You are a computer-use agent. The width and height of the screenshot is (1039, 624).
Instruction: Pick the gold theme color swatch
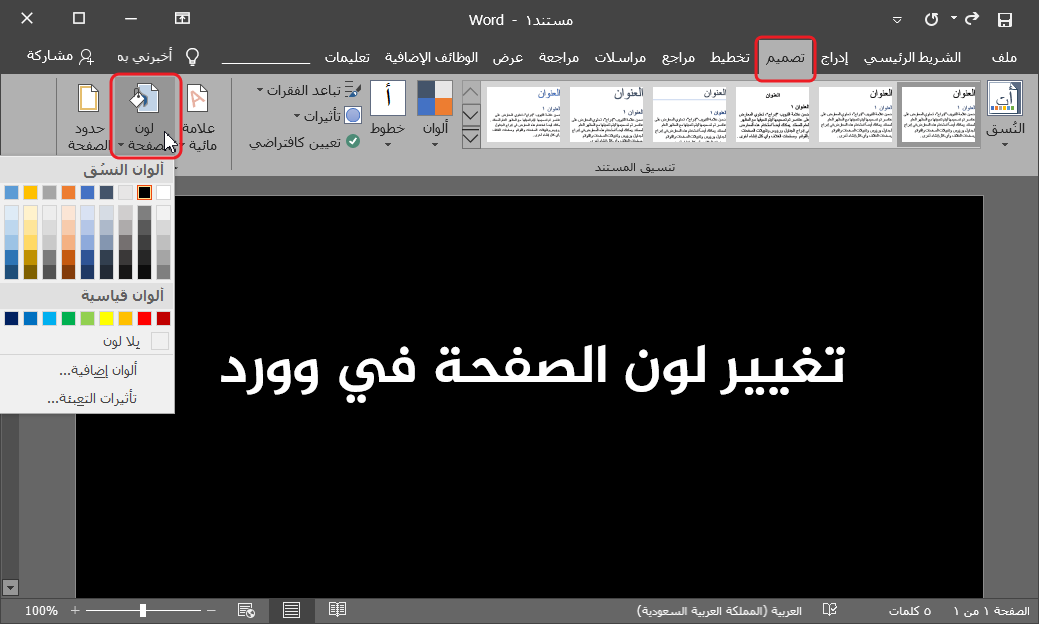click(30, 192)
